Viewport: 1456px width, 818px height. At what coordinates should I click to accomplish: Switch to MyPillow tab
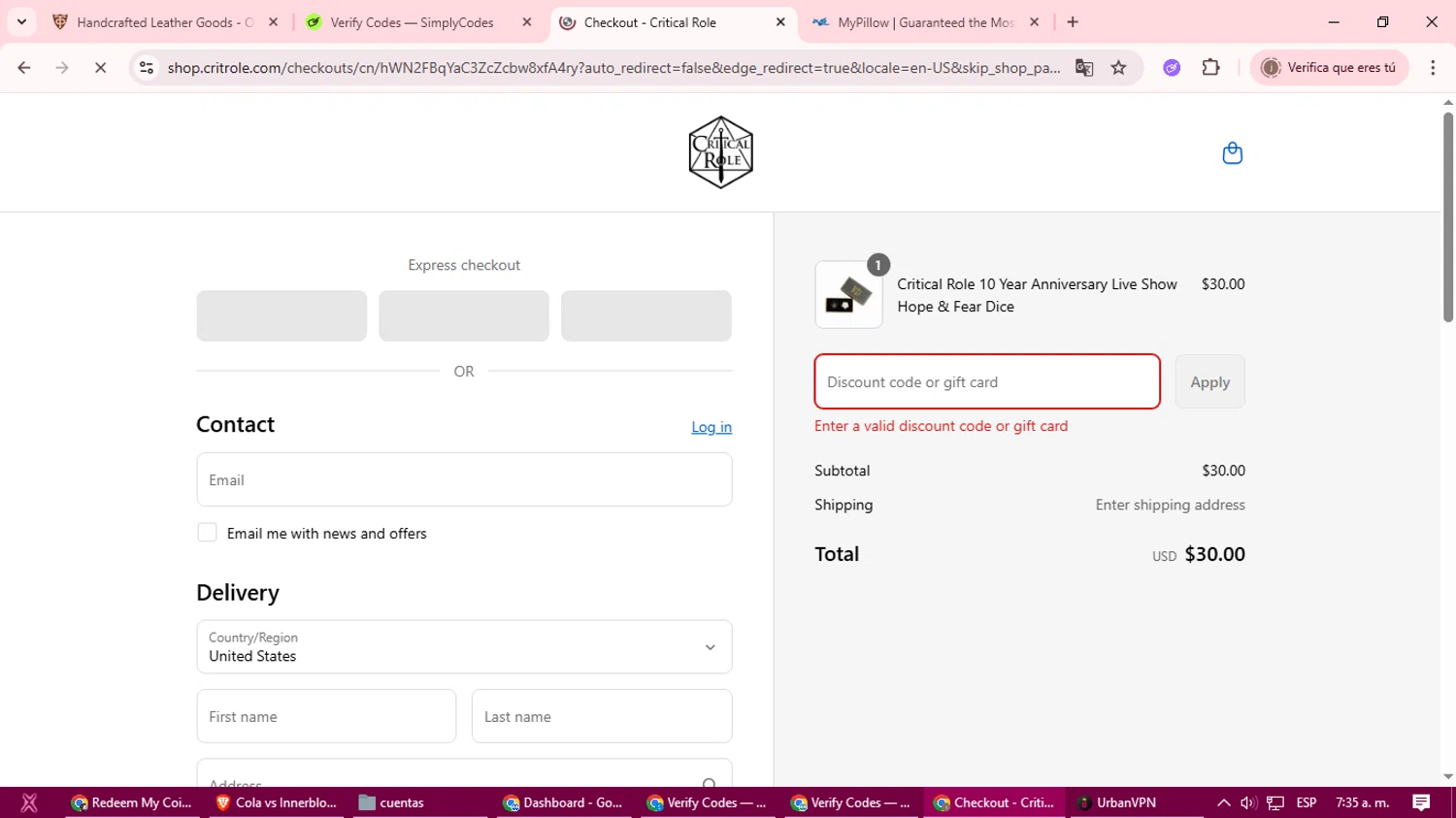coord(926,21)
